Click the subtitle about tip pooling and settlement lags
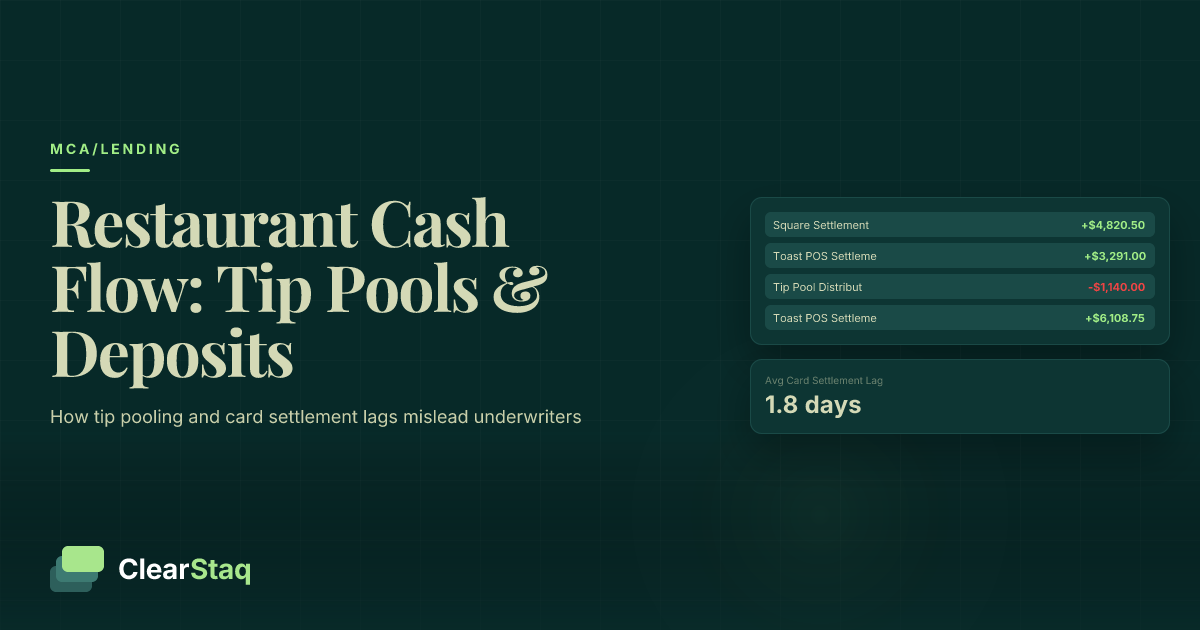Viewport: 1200px width, 630px height. (315, 417)
